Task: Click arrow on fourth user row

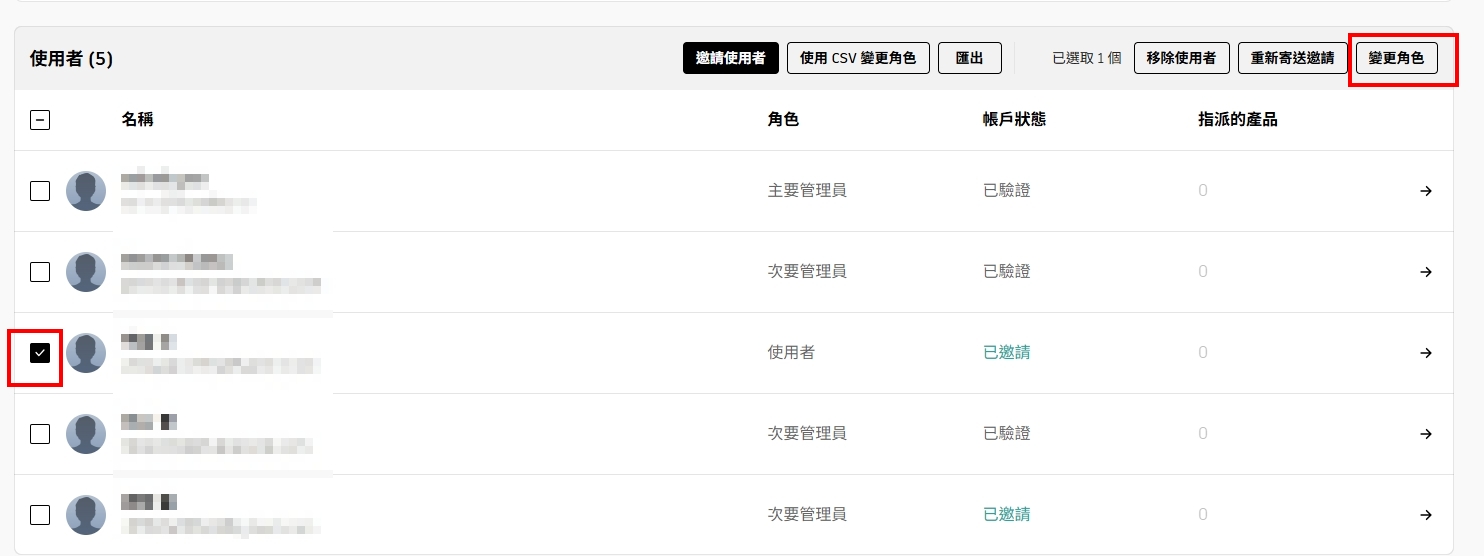Action: click(x=1426, y=434)
